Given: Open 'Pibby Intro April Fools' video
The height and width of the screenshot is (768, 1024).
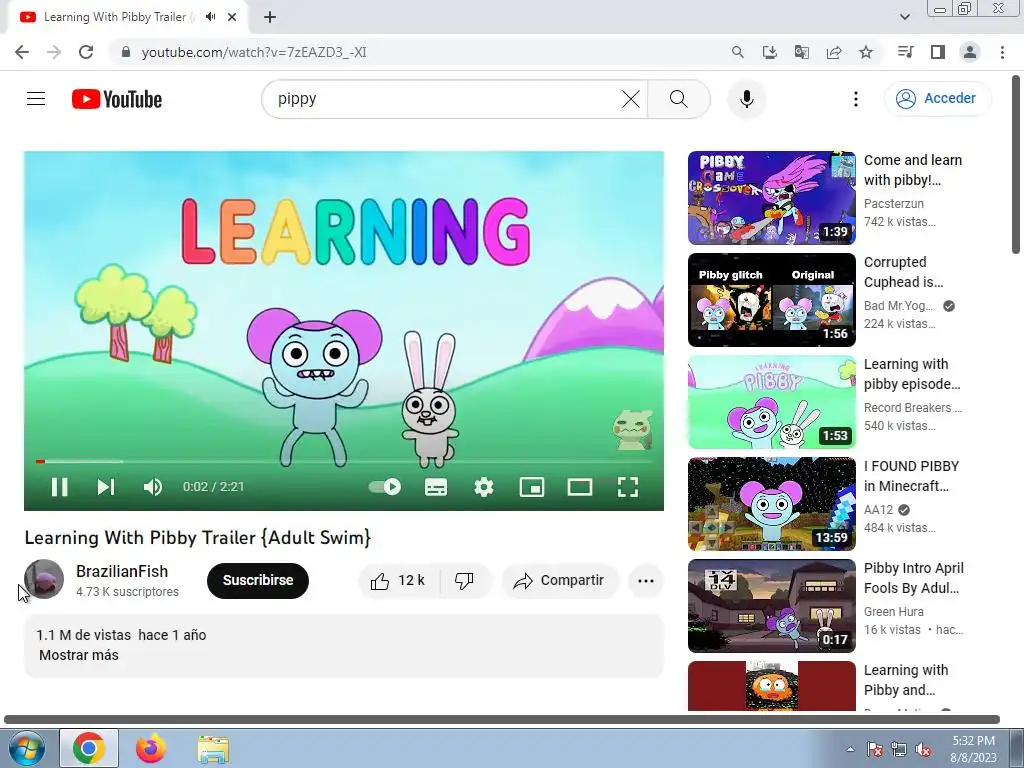Looking at the screenshot, I should pos(771,605).
